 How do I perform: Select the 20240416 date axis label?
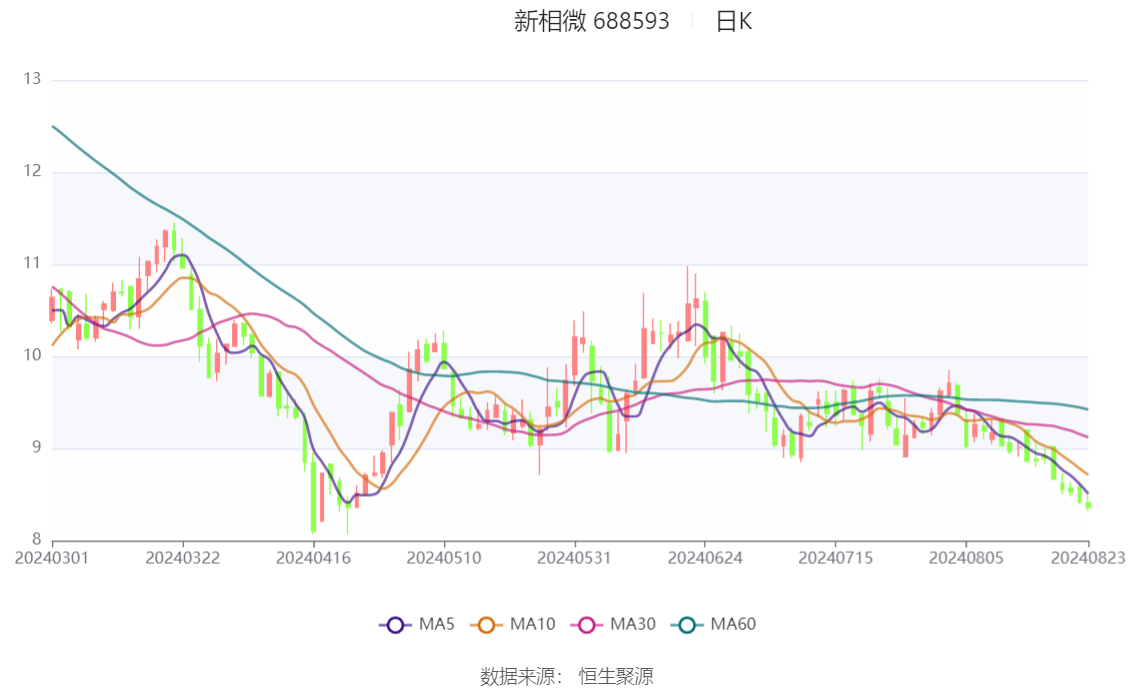pos(313,557)
